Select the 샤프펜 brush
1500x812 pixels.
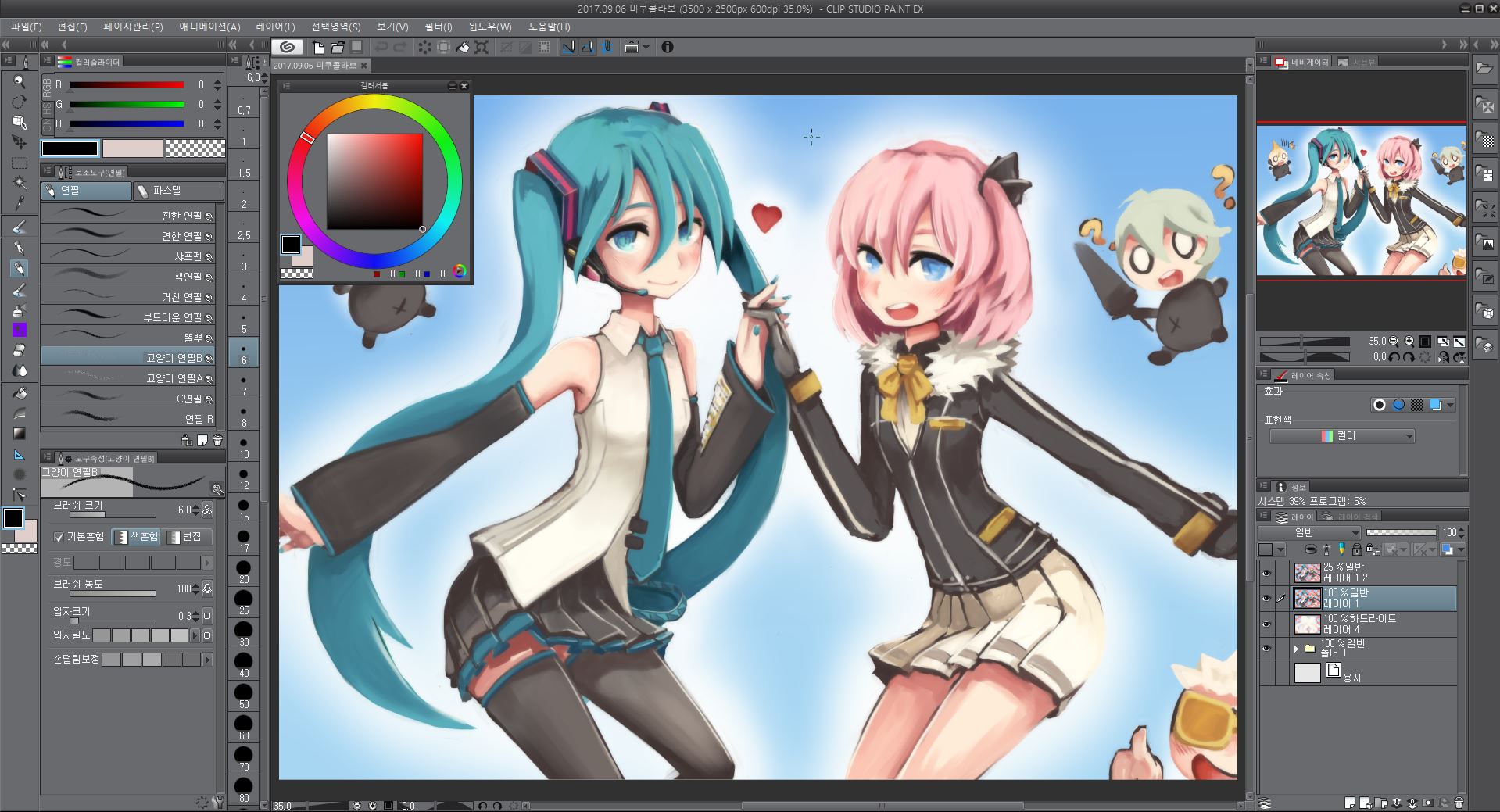click(x=128, y=256)
